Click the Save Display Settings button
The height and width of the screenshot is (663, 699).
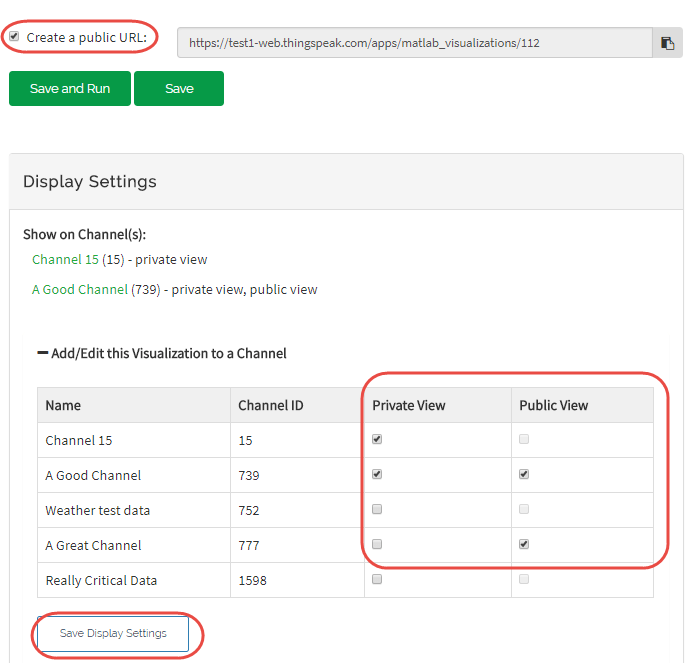pyautogui.click(x=113, y=634)
